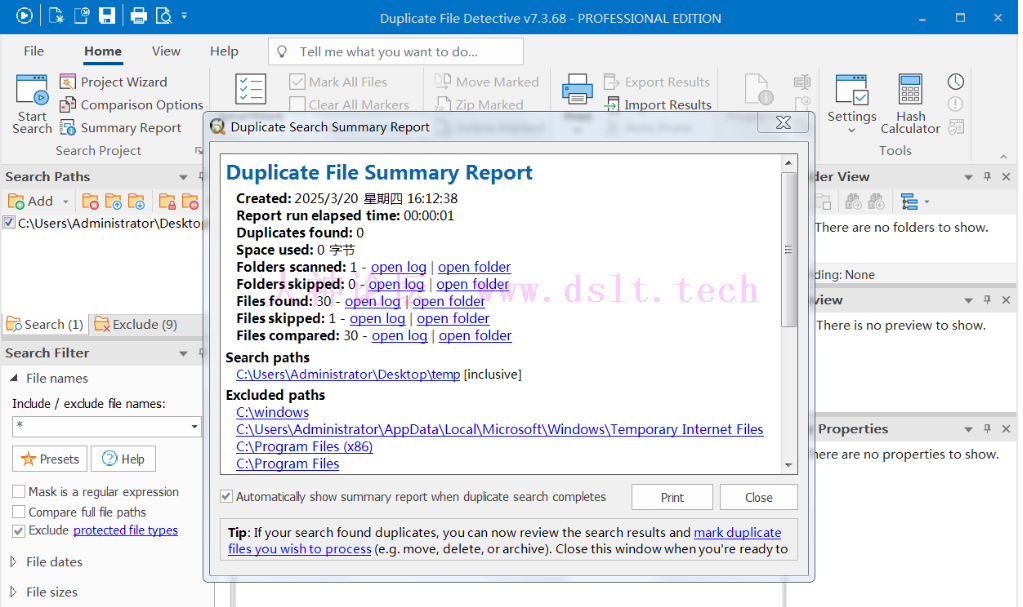Viewport: 1023px width, 607px height.
Task: Click the large Start Search ribbon icon
Action: click(x=32, y=89)
